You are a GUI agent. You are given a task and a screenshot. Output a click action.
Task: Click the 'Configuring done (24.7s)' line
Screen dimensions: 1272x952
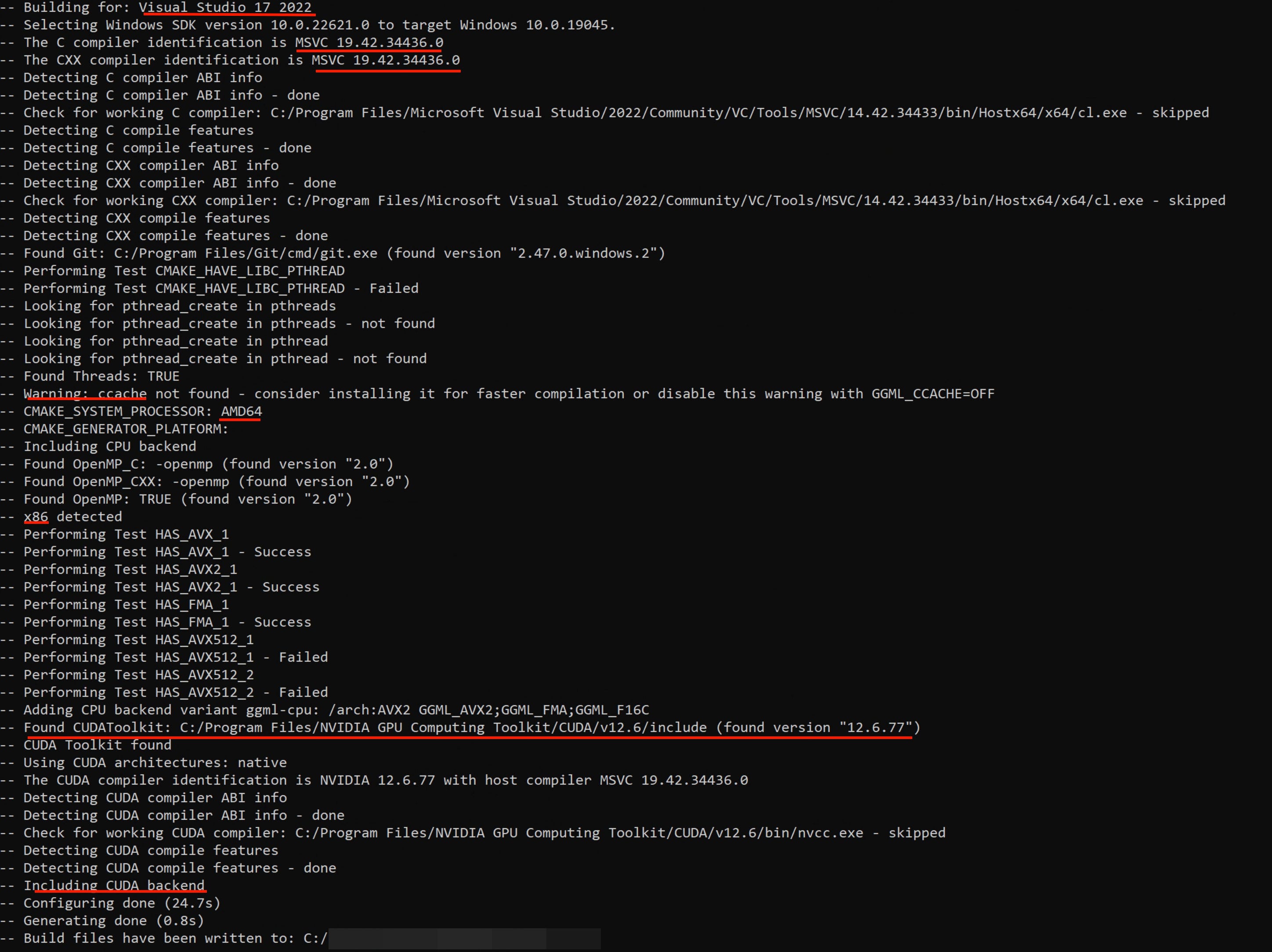(x=122, y=903)
